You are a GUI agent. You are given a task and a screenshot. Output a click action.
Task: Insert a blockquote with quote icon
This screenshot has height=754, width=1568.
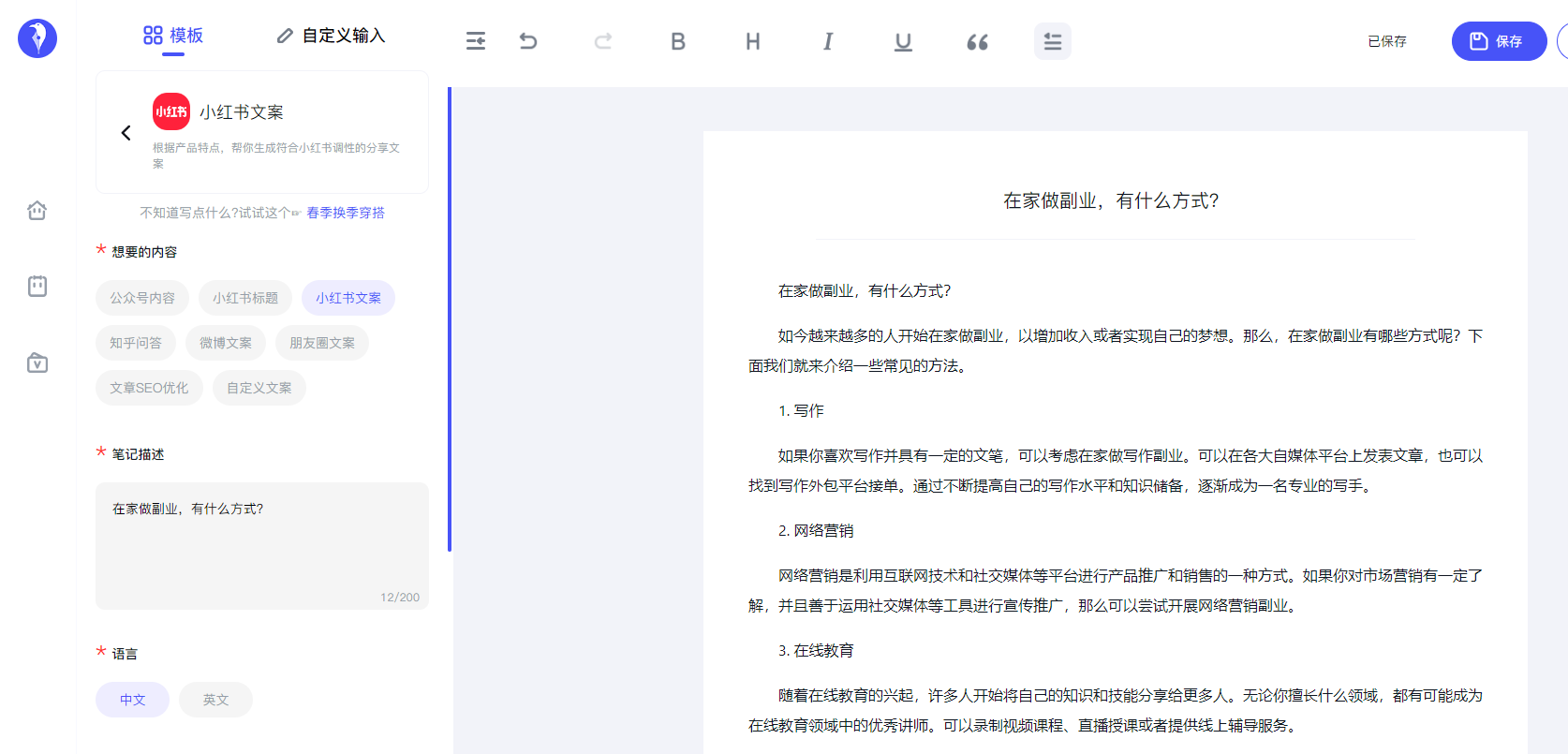978,41
